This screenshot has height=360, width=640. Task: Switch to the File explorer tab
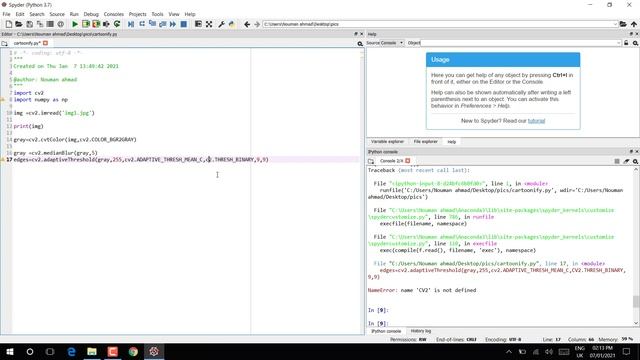tap(425, 142)
